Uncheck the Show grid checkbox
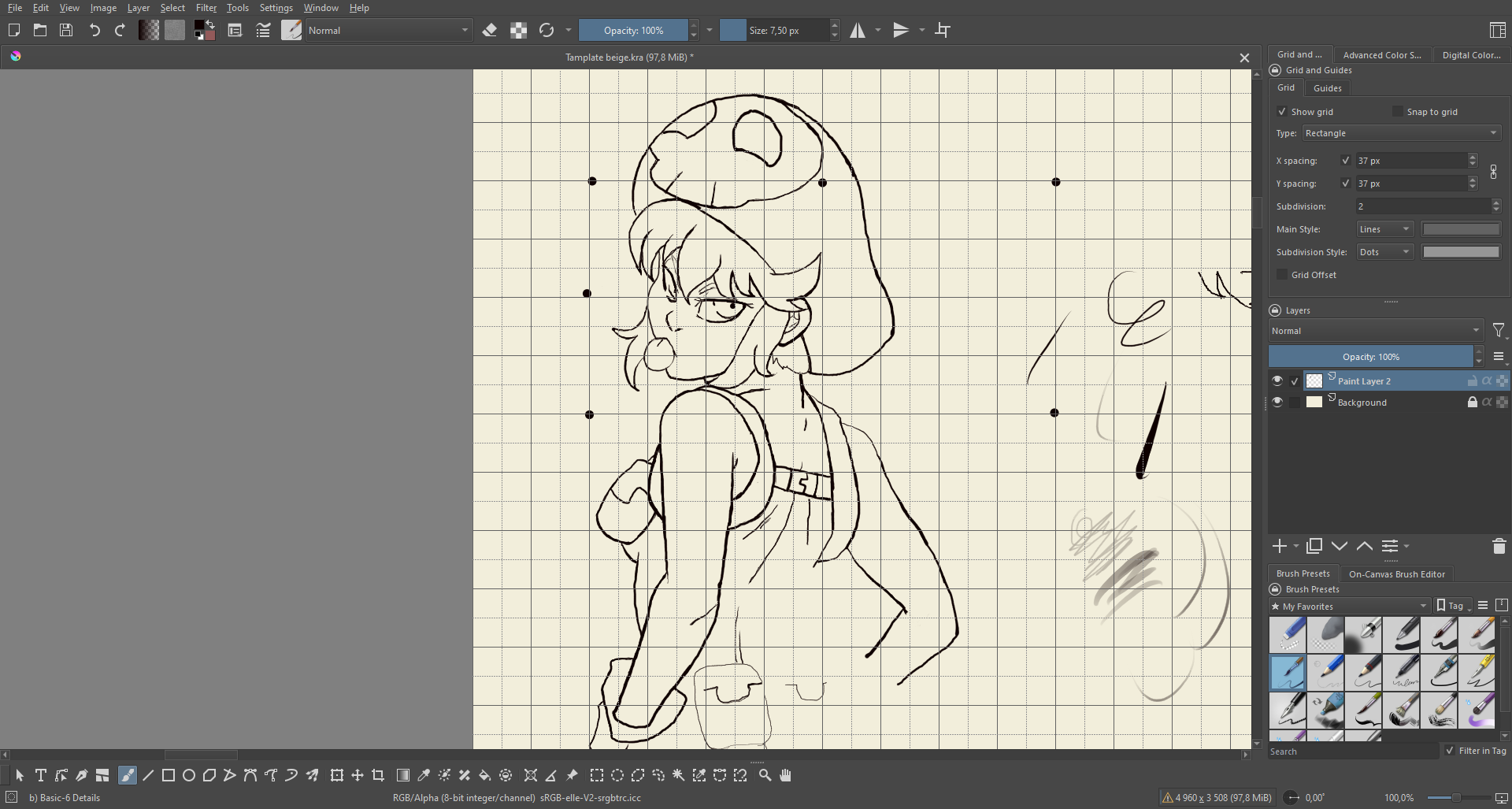The width and height of the screenshot is (1512, 809). click(1282, 112)
